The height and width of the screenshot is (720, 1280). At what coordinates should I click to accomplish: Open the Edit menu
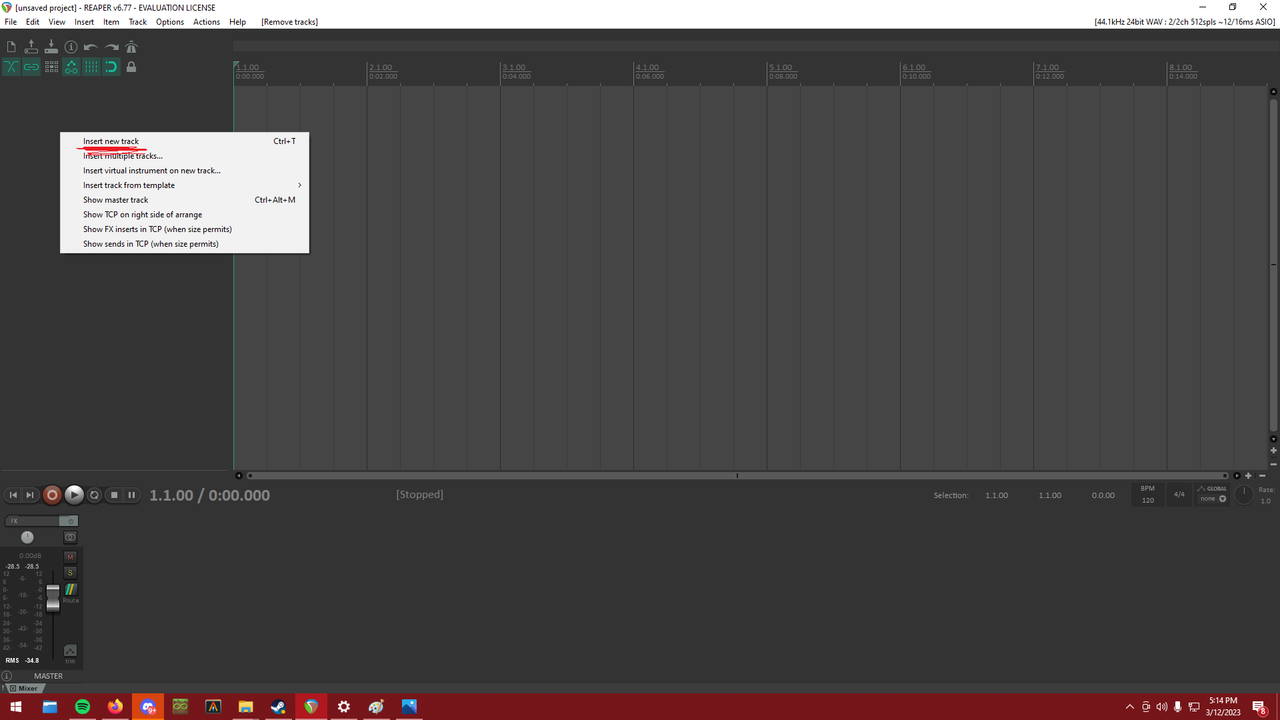33,22
